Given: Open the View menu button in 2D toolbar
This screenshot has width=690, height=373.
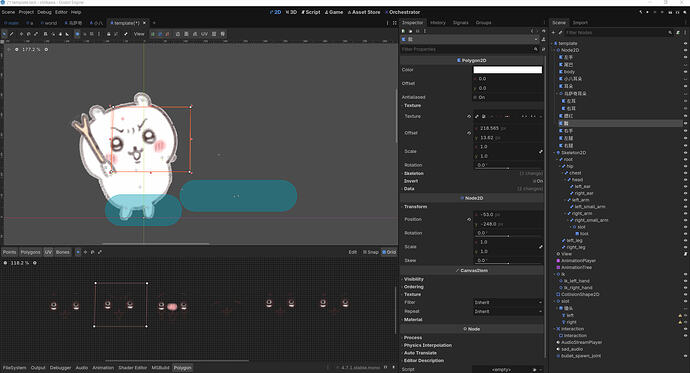Looking at the screenshot, I should (139, 34).
